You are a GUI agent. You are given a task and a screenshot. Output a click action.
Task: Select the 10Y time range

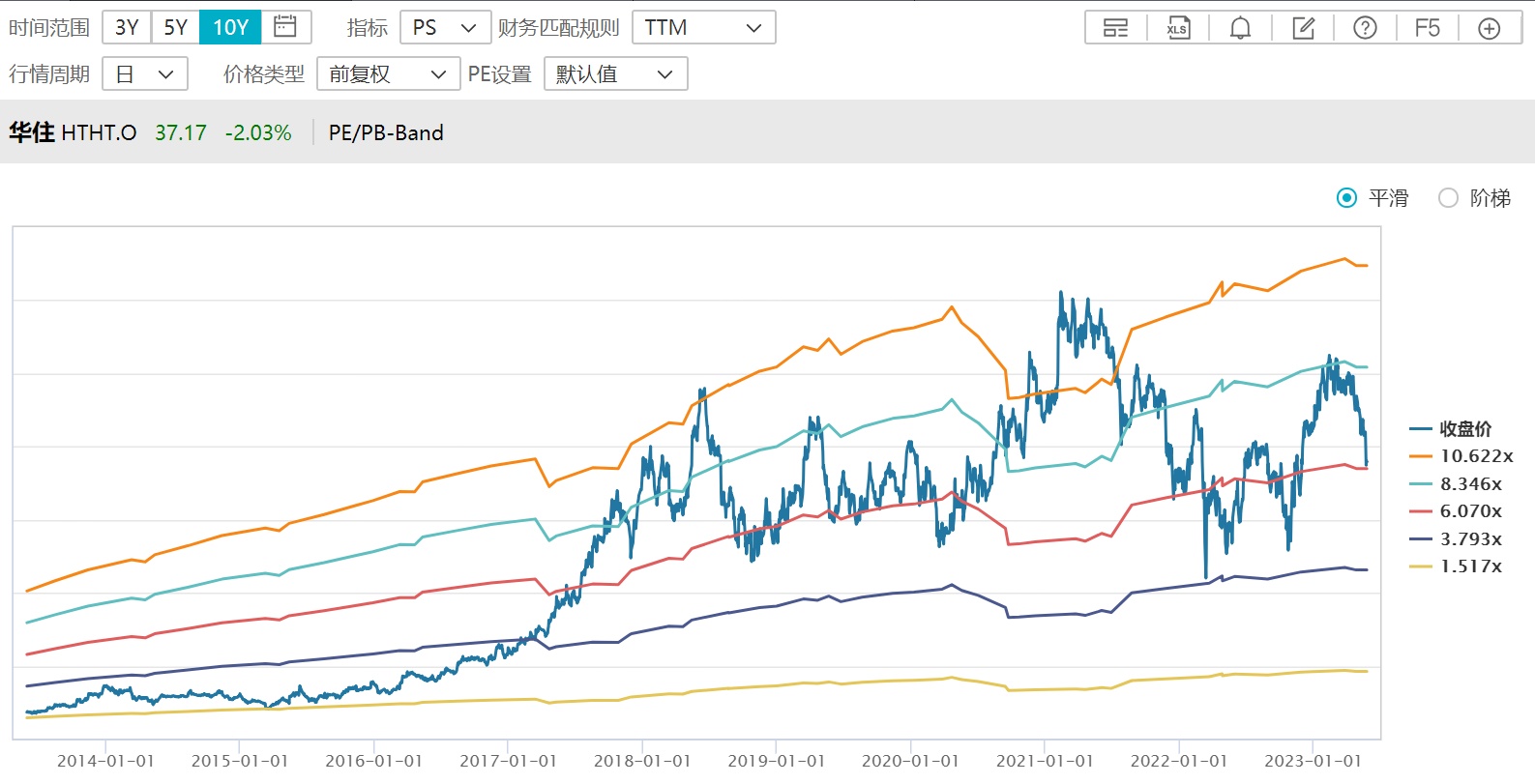tap(230, 27)
